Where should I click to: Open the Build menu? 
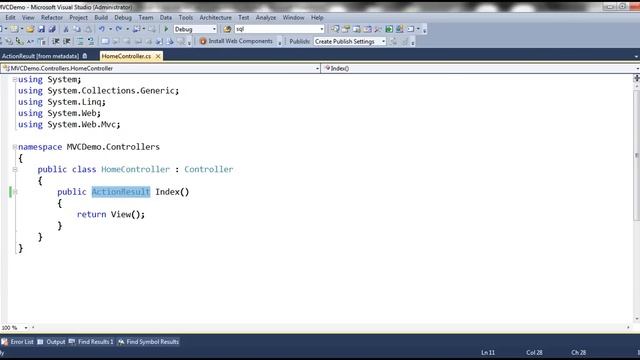pyautogui.click(x=101, y=18)
